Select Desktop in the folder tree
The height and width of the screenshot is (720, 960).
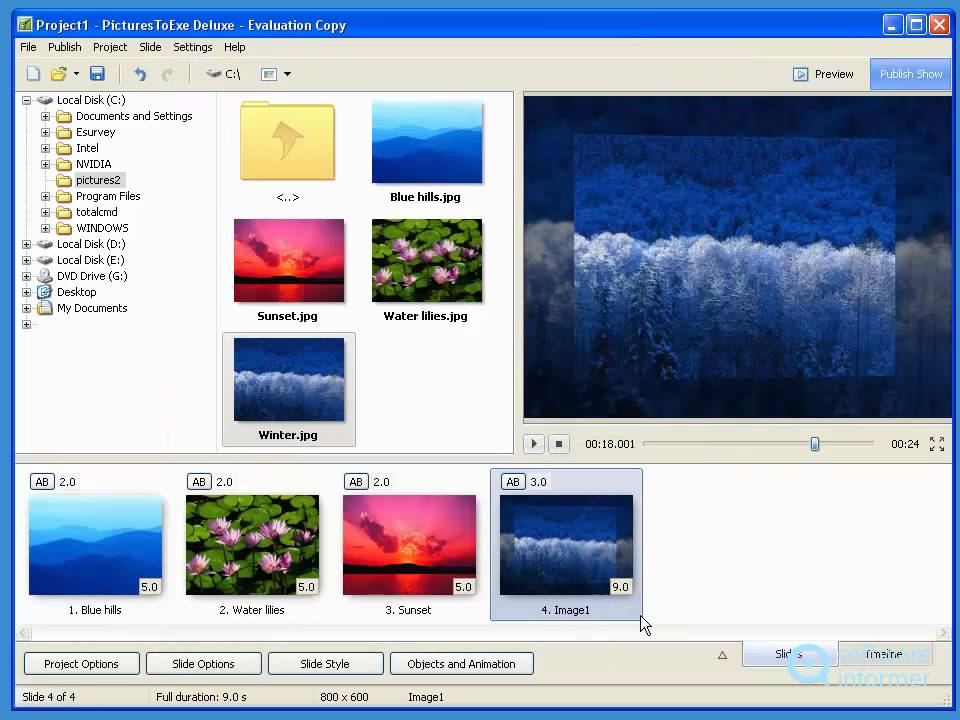pos(77,292)
